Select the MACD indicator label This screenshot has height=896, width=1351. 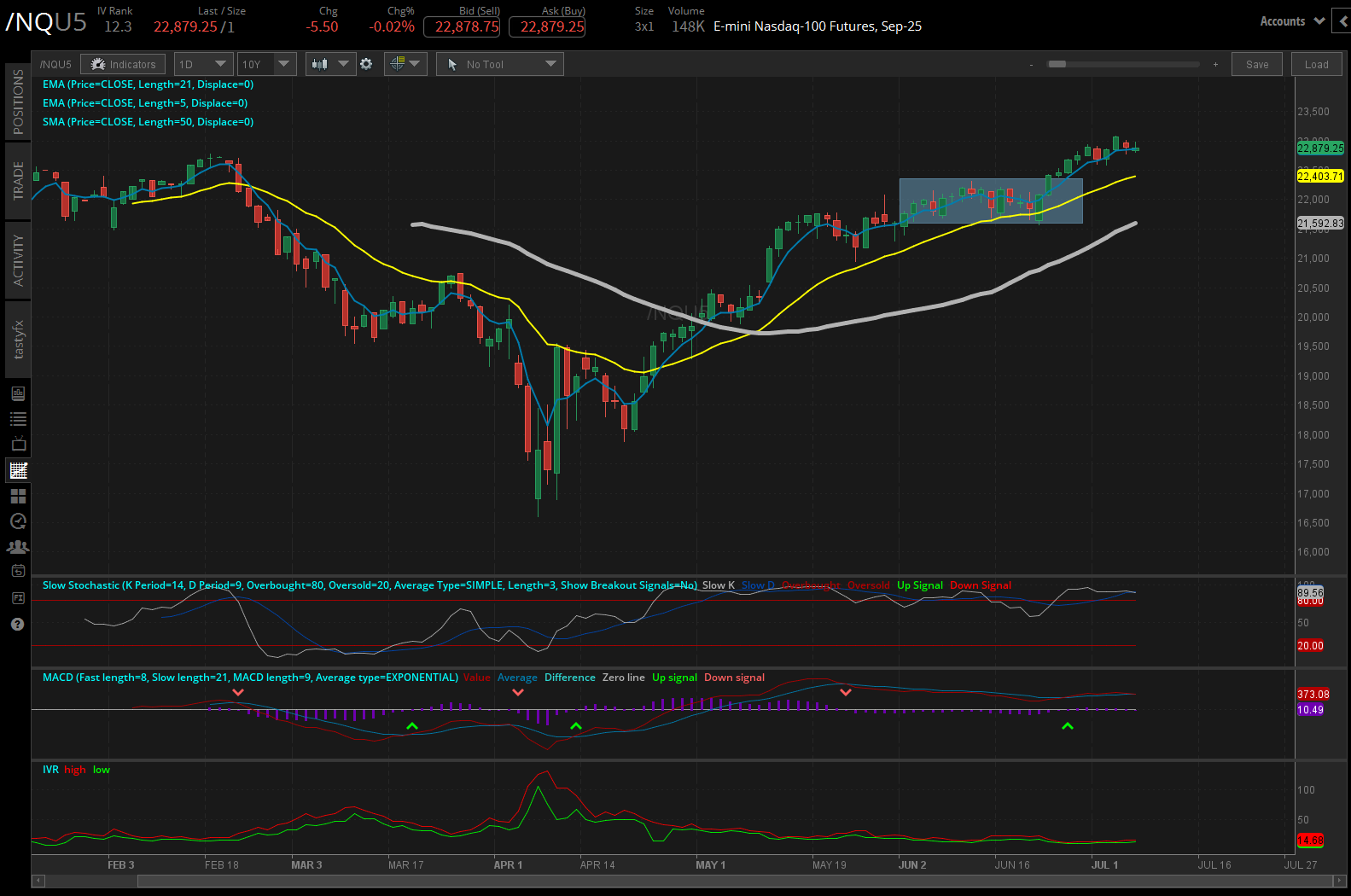pyautogui.click(x=250, y=678)
